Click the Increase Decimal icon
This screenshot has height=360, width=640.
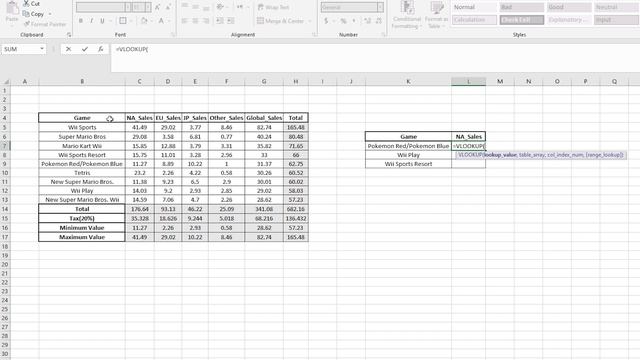(367, 21)
